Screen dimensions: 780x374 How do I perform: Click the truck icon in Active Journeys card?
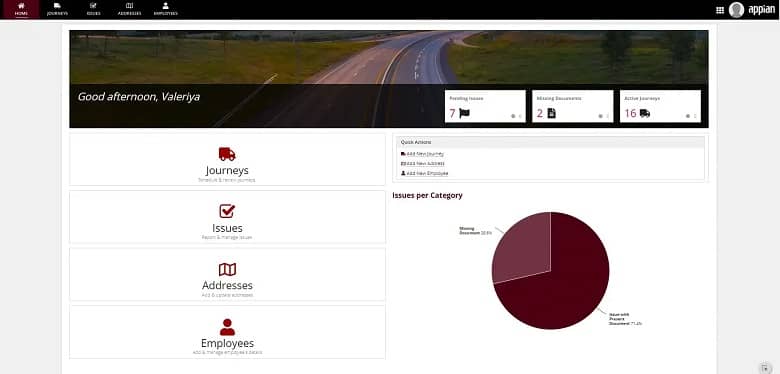645,113
